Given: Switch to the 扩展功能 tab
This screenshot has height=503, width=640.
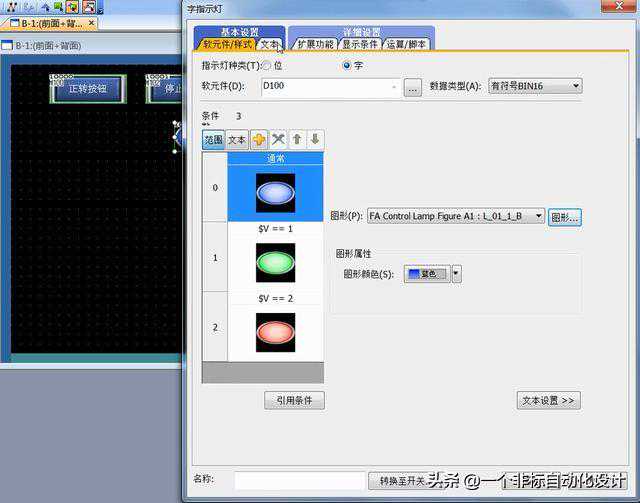Looking at the screenshot, I should coord(315,45).
